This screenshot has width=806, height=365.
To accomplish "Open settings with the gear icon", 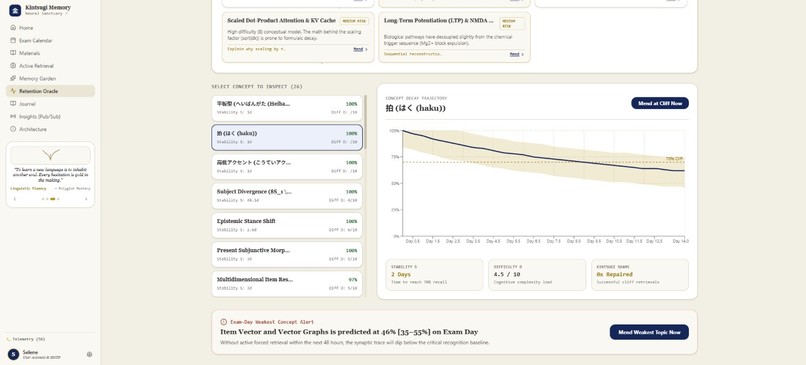I will [x=89, y=354].
